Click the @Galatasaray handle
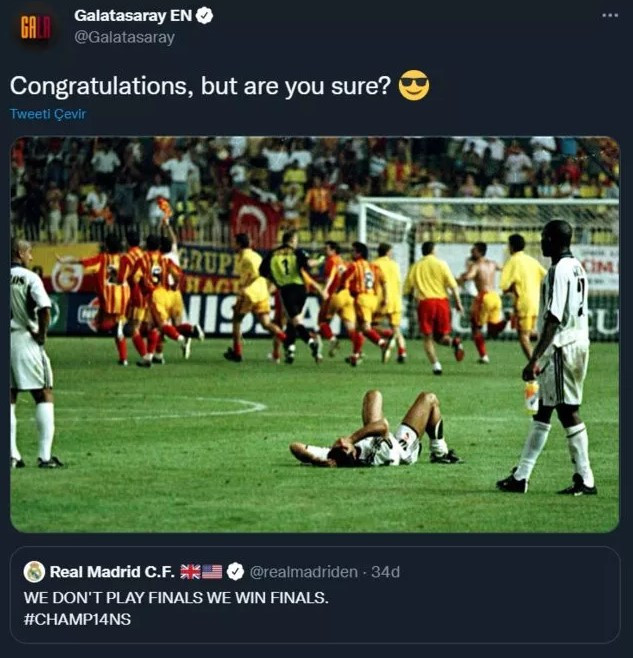633x658 pixels. click(124, 38)
